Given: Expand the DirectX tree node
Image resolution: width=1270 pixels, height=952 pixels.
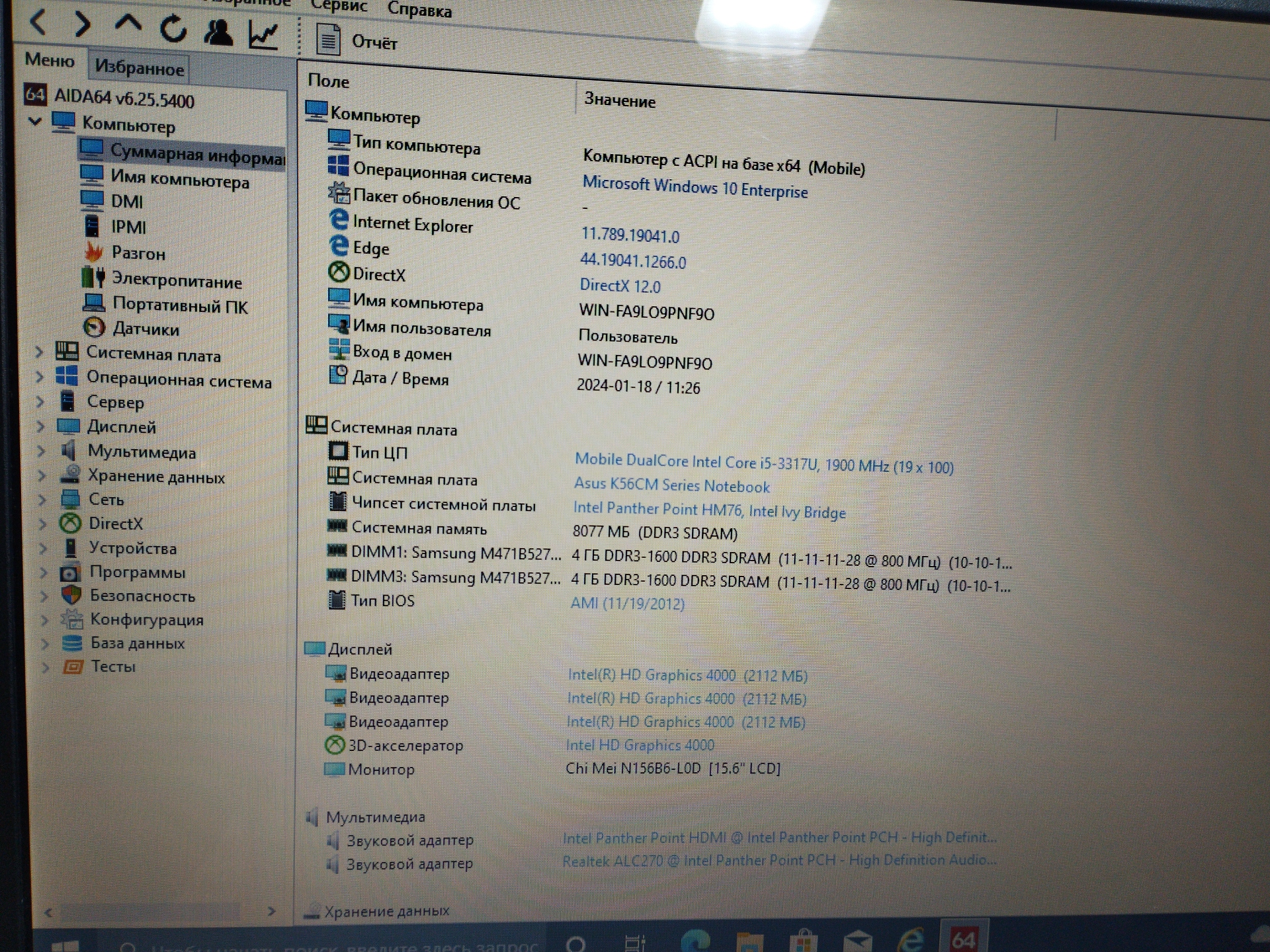Looking at the screenshot, I should [x=43, y=524].
